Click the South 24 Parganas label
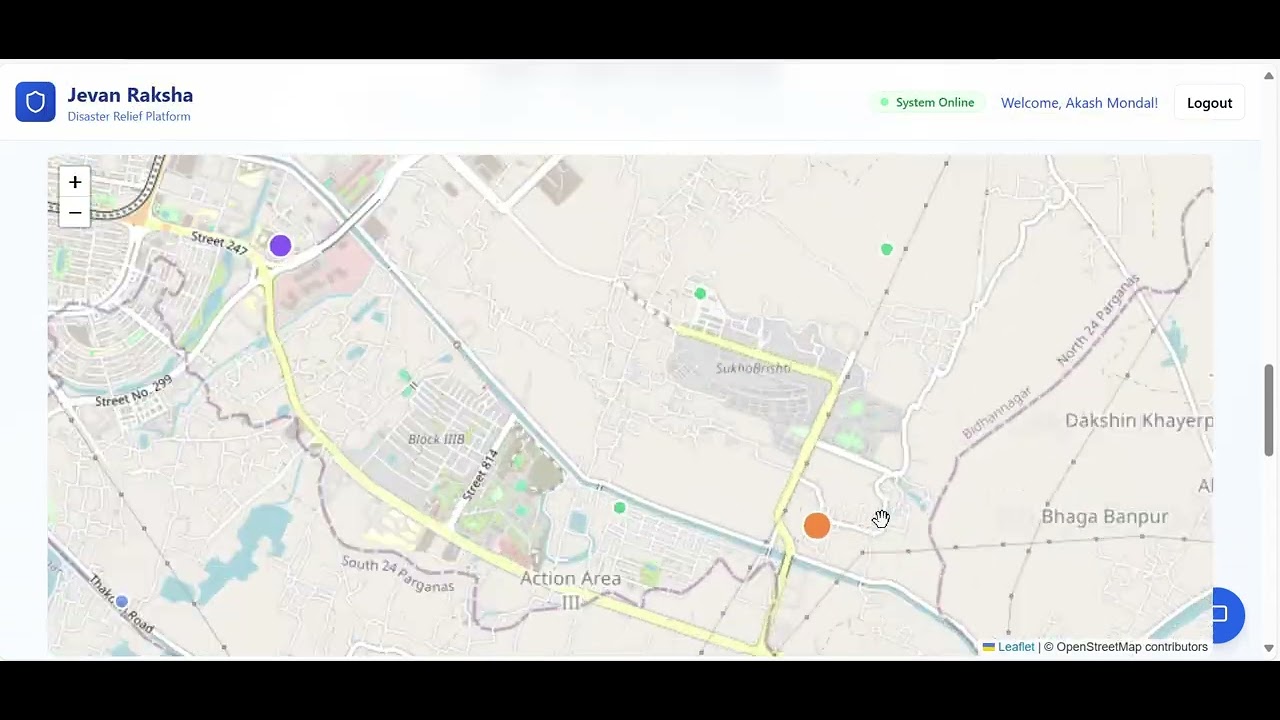 click(397, 575)
